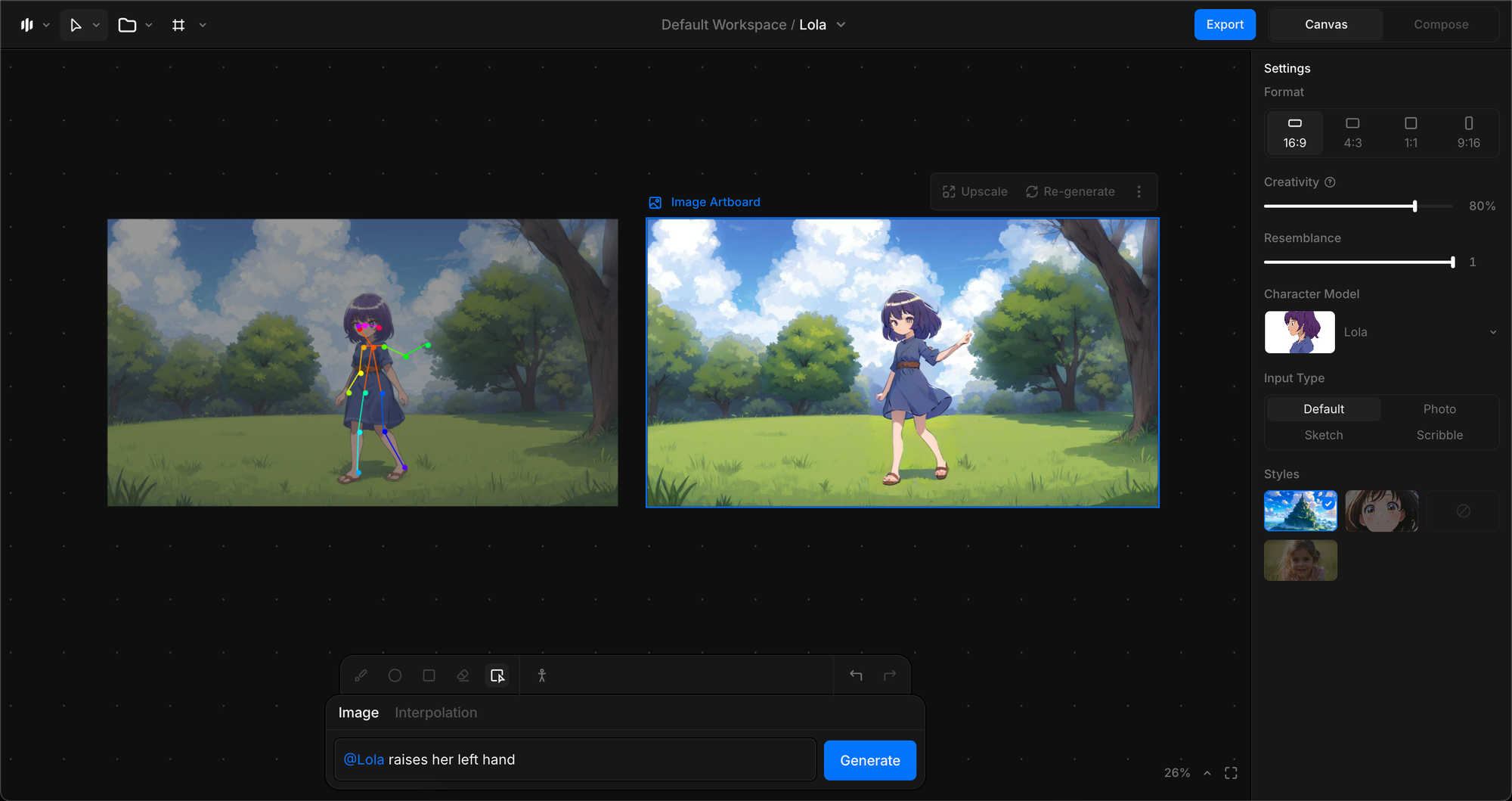The image size is (1512, 801).
Task: Select the eraser tool
Action: pos(463,675)
